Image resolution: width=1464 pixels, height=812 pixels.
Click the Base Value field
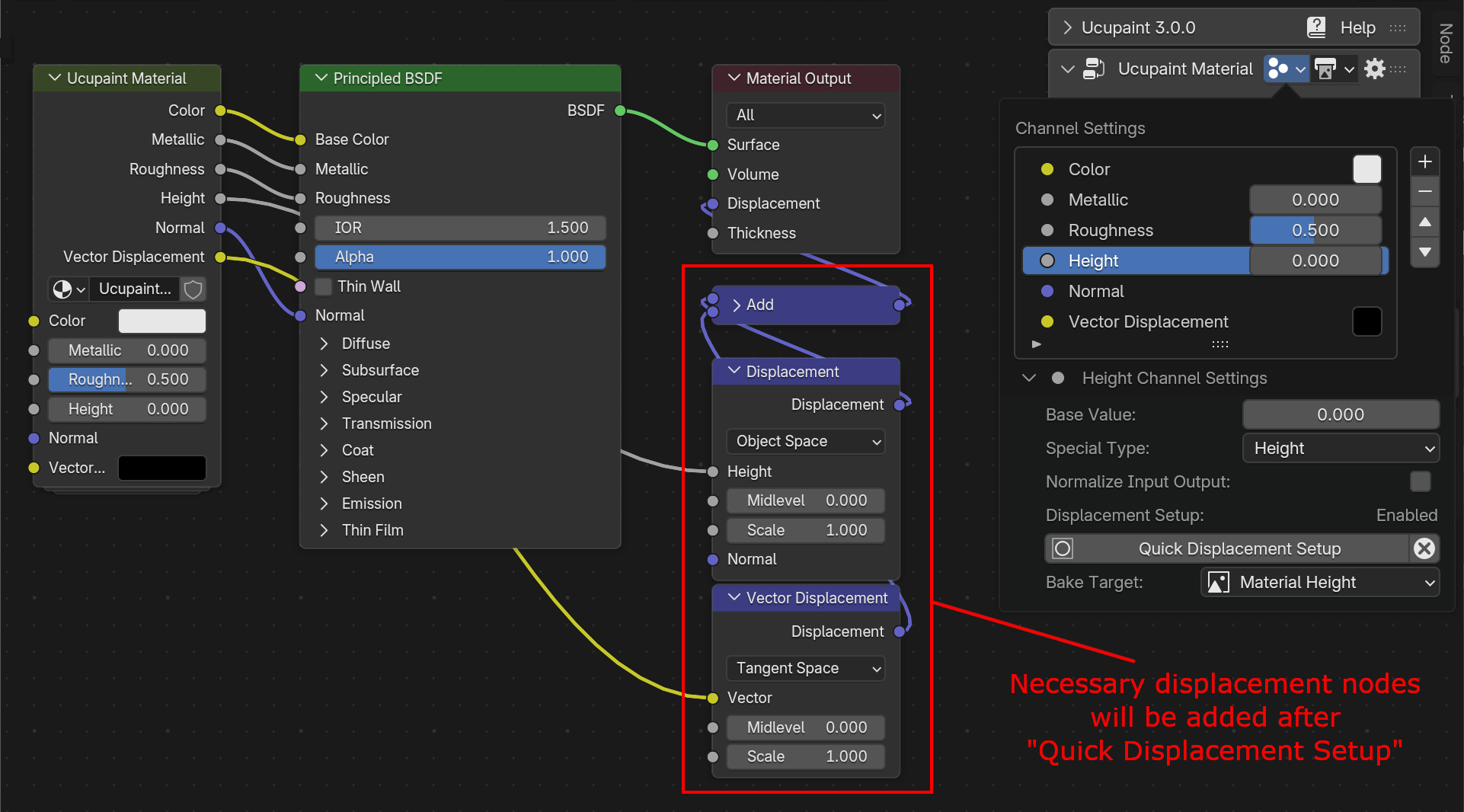[x=1341, y=414]
